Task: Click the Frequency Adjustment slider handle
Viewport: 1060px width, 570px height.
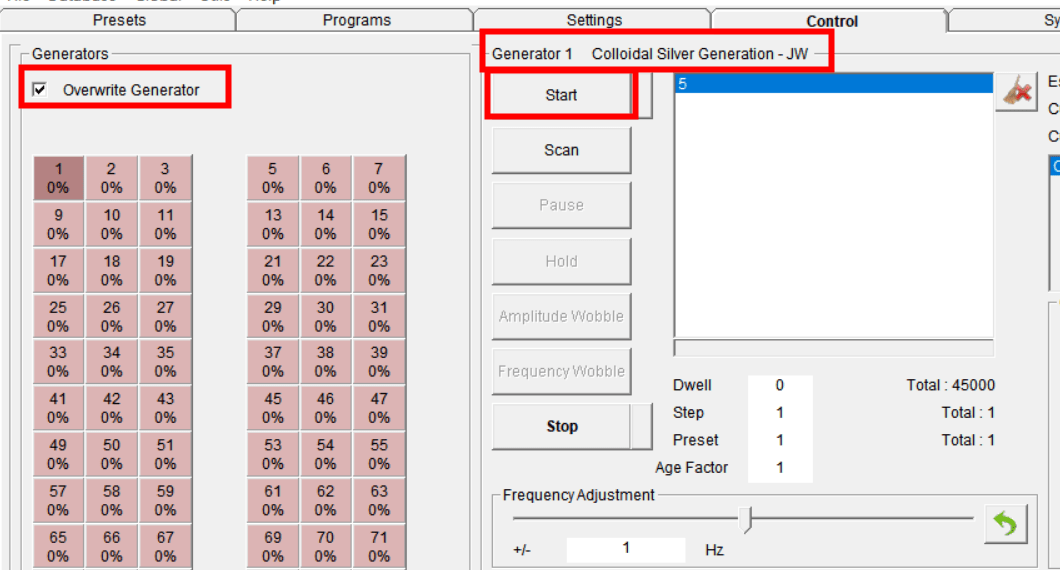Action: coord(745,520)
